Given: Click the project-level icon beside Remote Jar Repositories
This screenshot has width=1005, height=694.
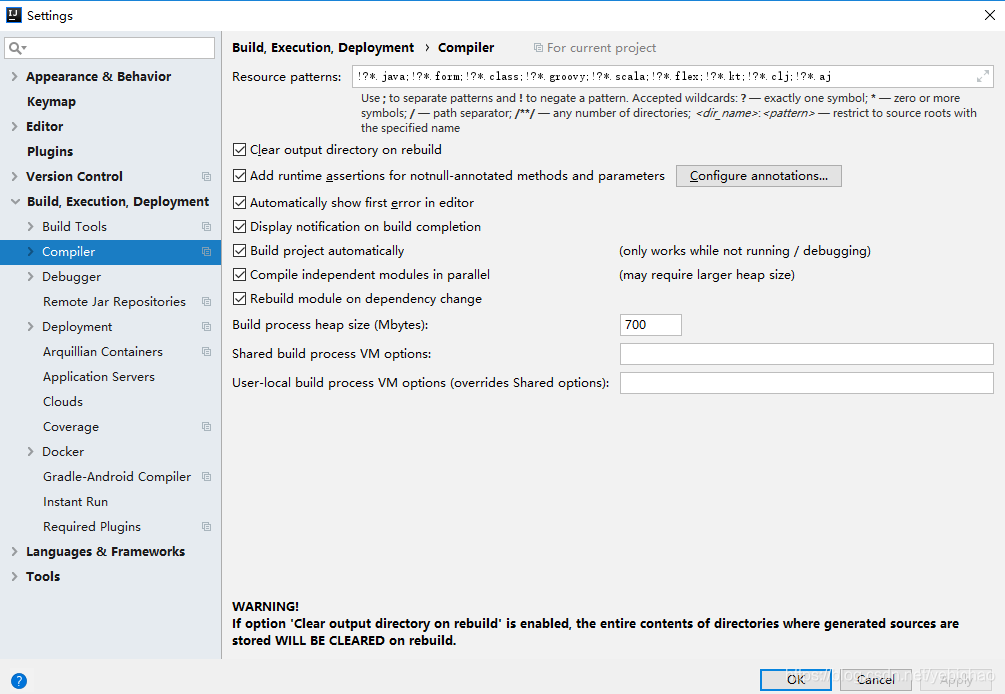Looking at the screenshot, I should 206,301.
